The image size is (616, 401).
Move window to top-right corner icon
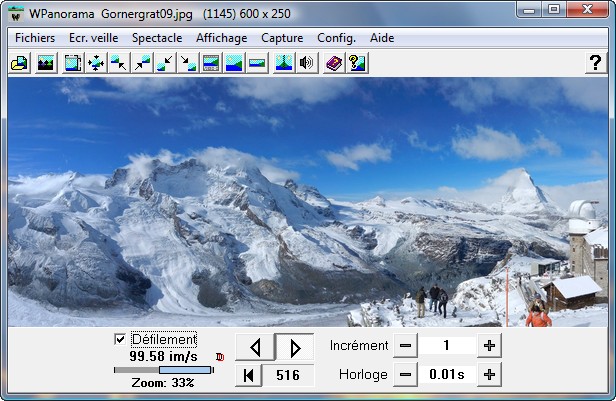click(x=142, y=63)
